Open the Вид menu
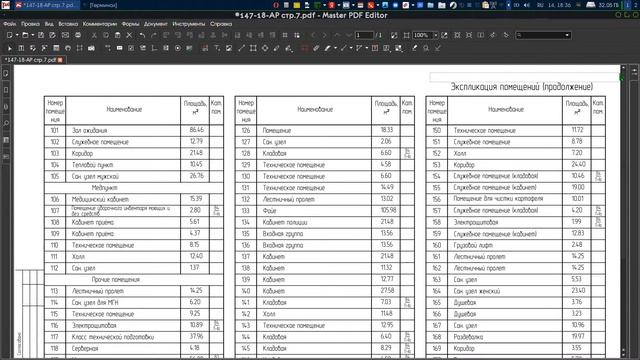640x360 pixels. [x=49, y=24]
